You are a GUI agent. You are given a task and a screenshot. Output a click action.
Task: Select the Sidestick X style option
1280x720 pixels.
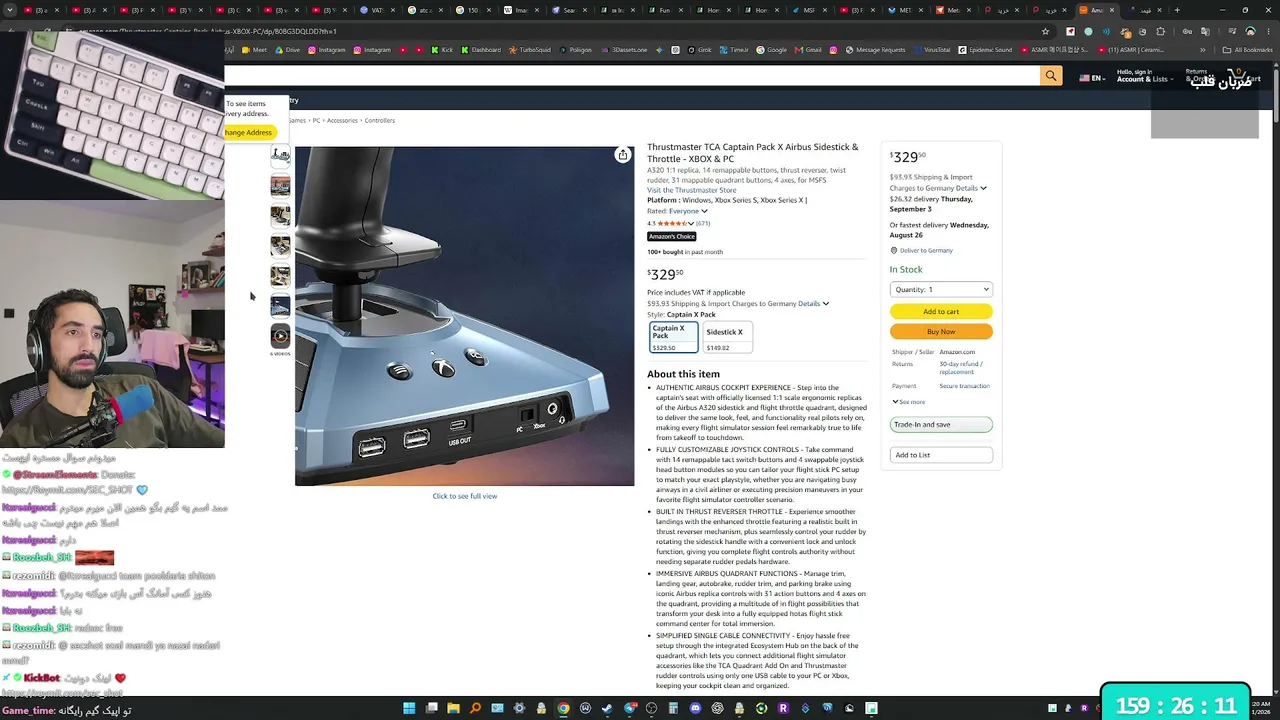[727, 338]
